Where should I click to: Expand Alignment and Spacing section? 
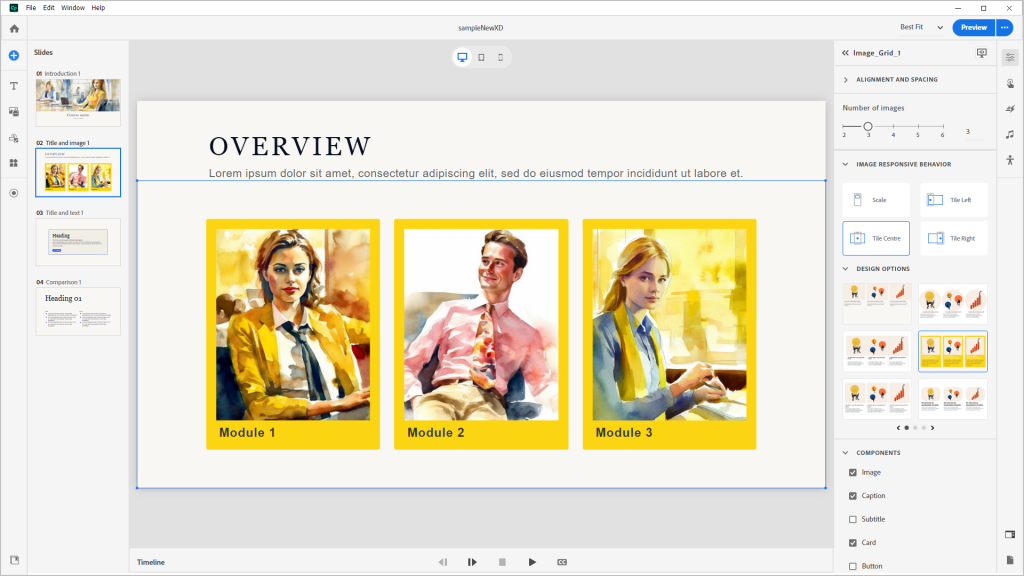[846, 79]
